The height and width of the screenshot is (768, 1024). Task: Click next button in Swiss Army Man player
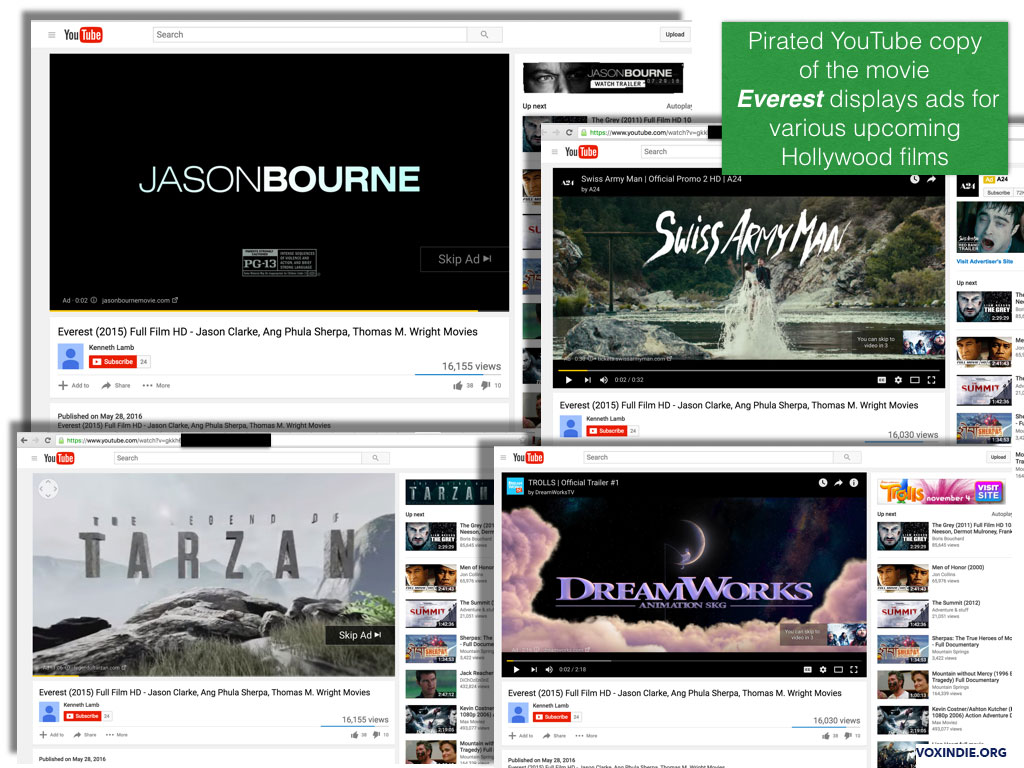588,380
